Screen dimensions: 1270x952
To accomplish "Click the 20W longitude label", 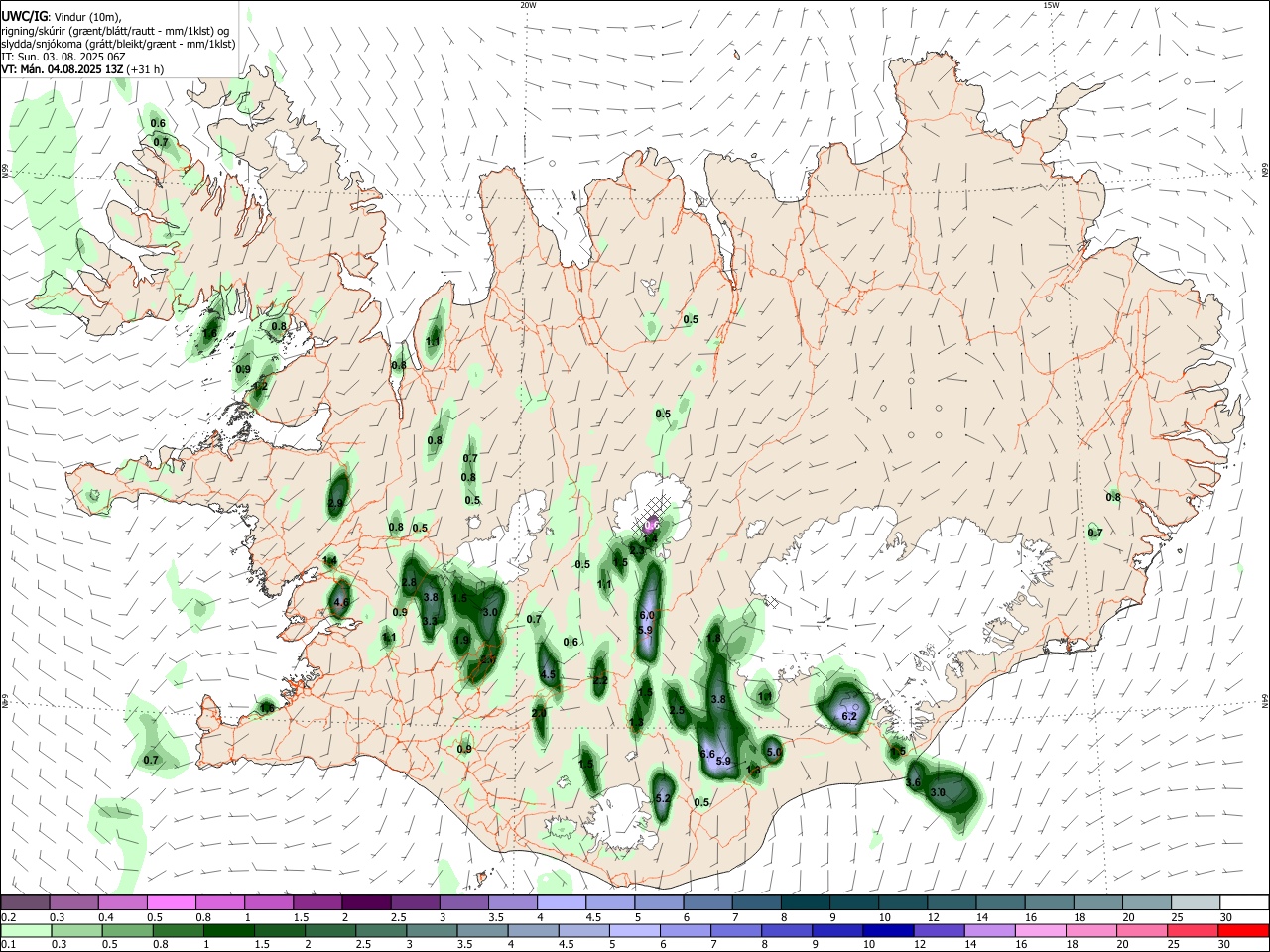I will [528, 5].
